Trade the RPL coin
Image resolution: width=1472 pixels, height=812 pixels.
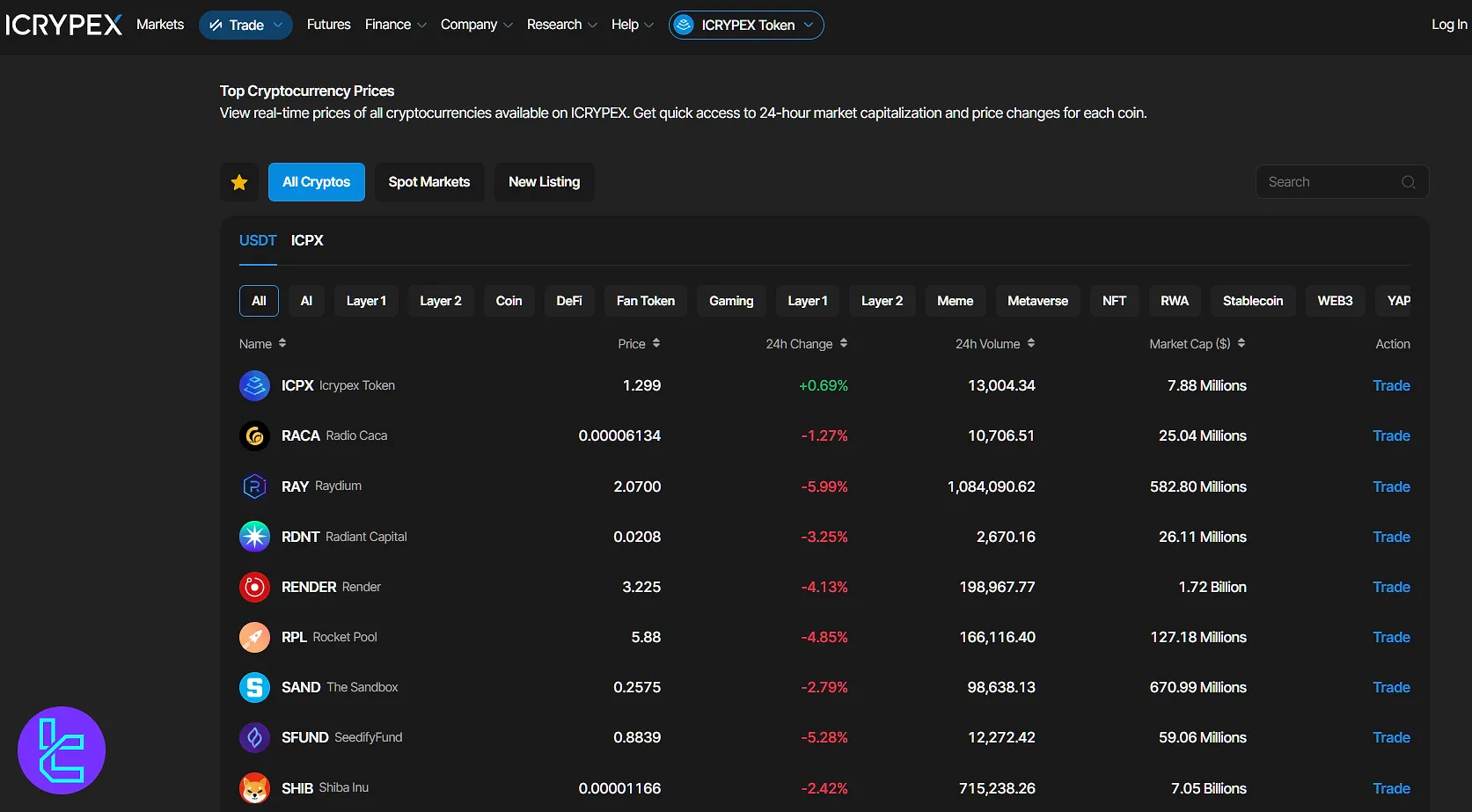pyautogui.click(x=1391, y=637)
